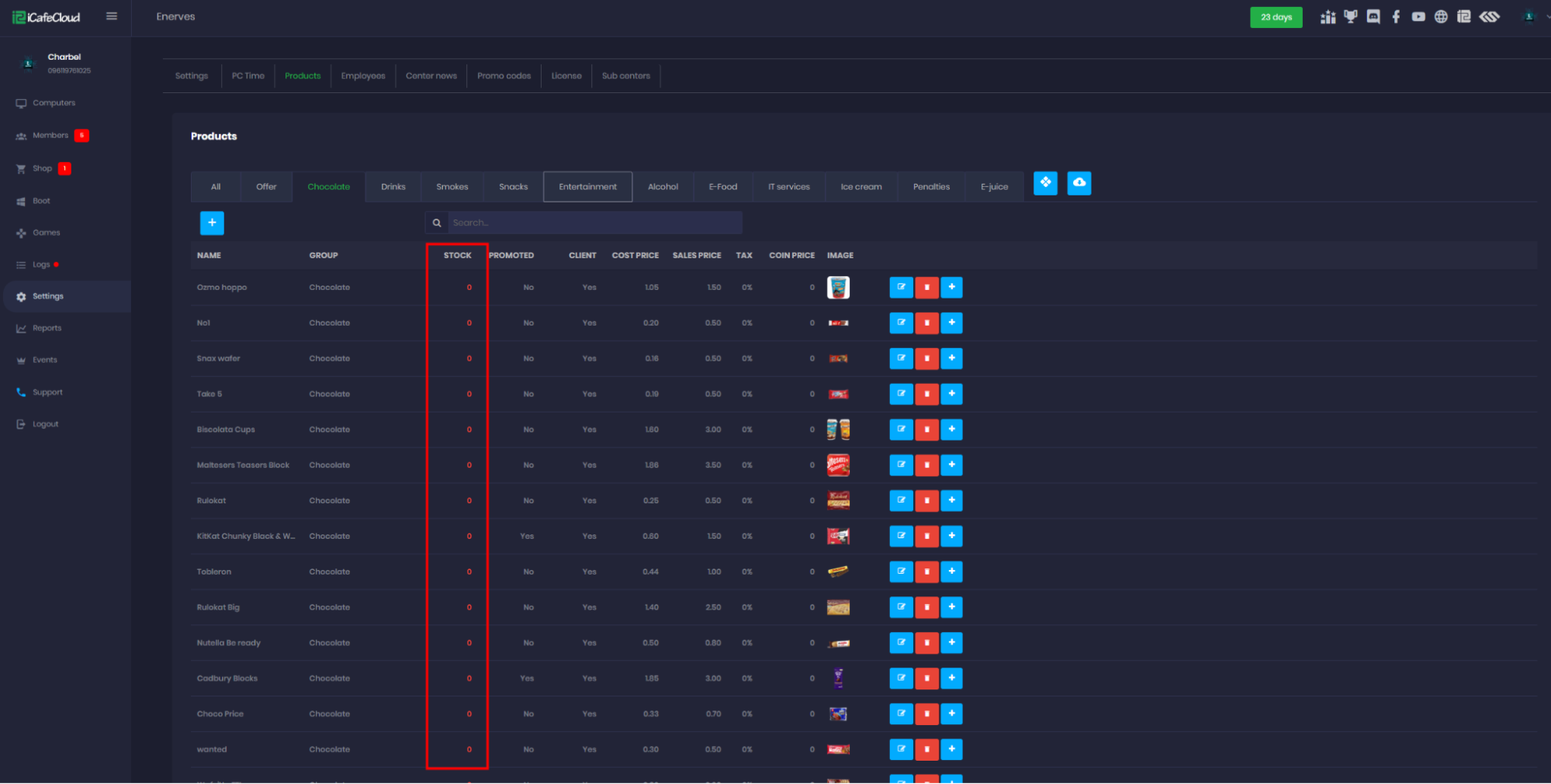
Task: Click the blue add product button
Action: 212,223
